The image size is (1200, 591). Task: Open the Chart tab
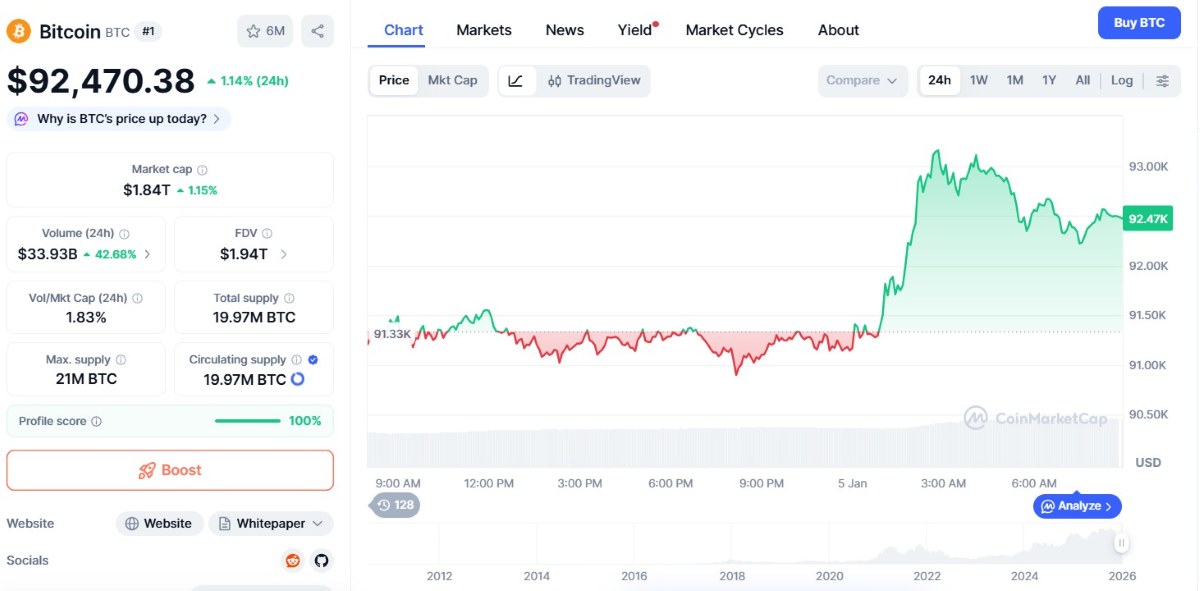pyautogui.click(x=404, y=30)
